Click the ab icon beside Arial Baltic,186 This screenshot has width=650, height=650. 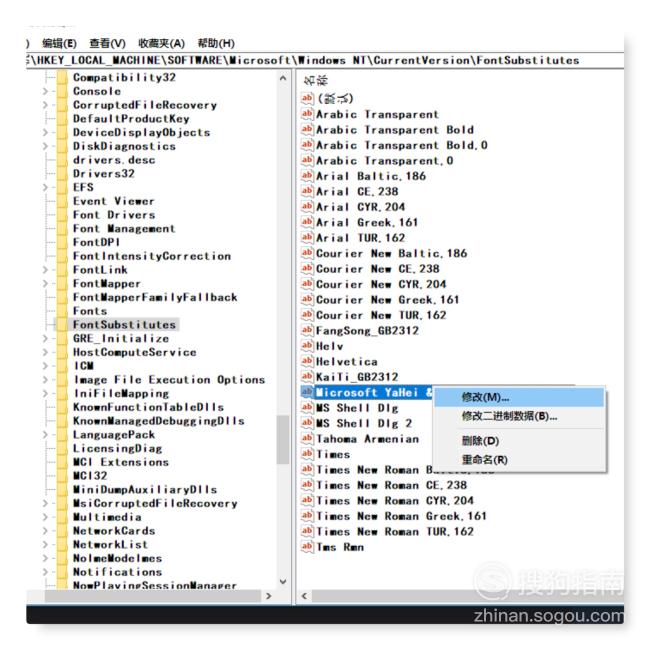point(307,176)
